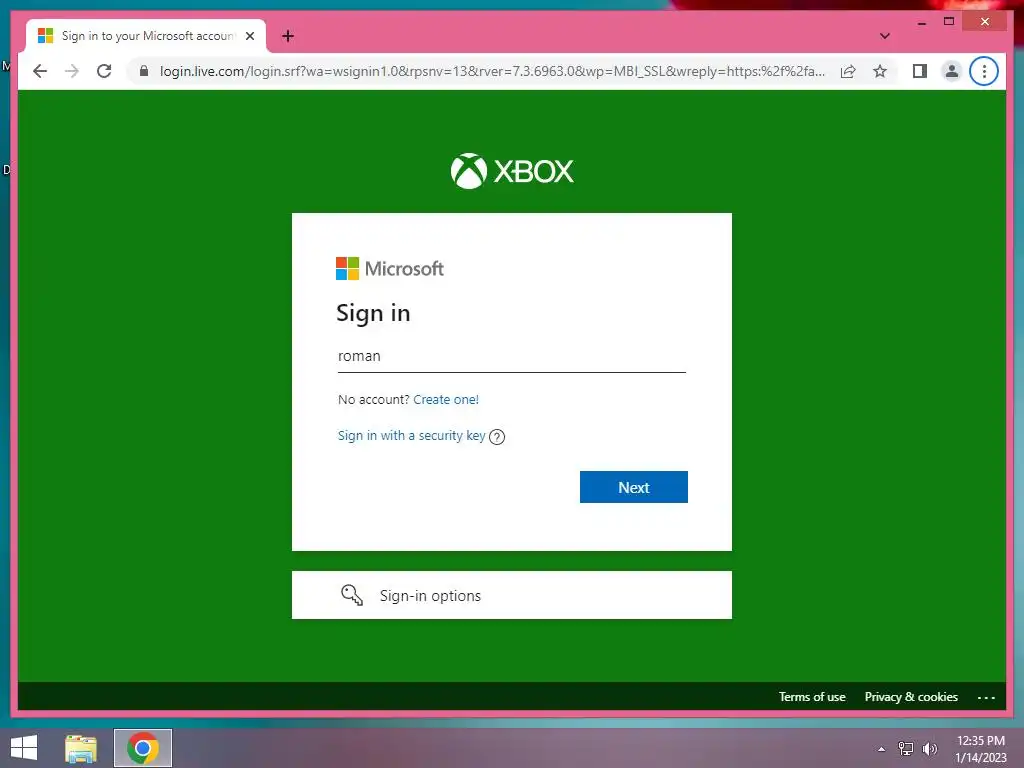Click the blue Next button

tap(633, 487)
